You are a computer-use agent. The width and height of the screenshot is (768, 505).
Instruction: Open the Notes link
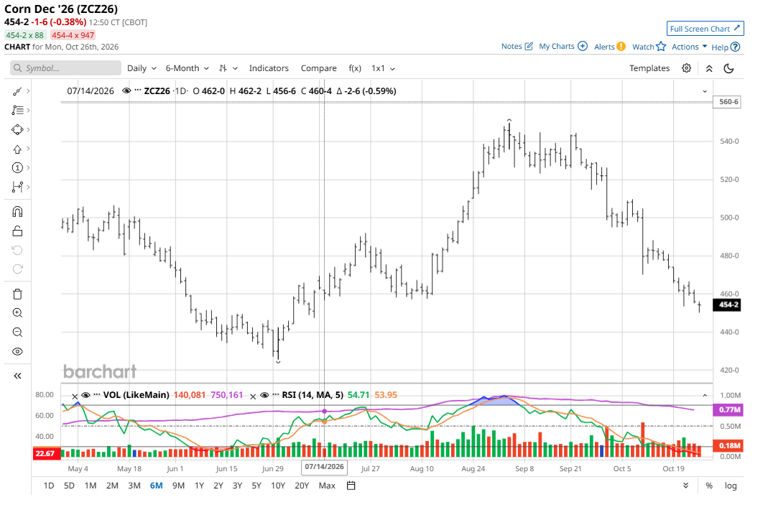(x=516, y=46)
